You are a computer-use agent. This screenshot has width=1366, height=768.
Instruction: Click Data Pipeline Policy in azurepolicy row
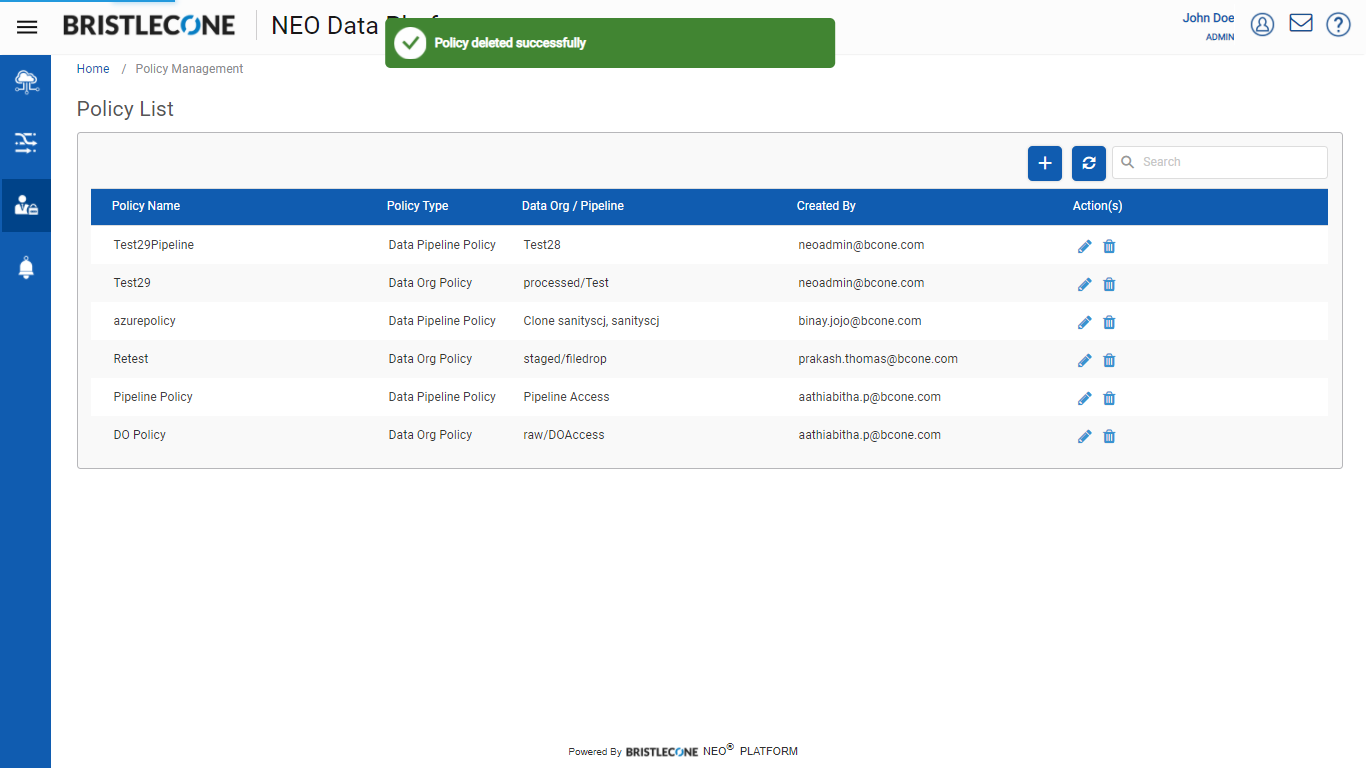442,321
